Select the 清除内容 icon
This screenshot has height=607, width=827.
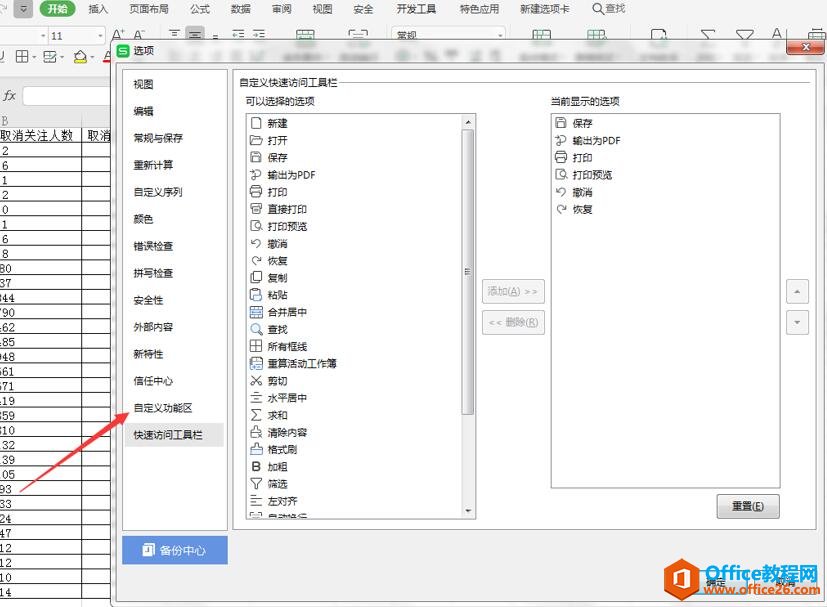(x=256, y=432)
